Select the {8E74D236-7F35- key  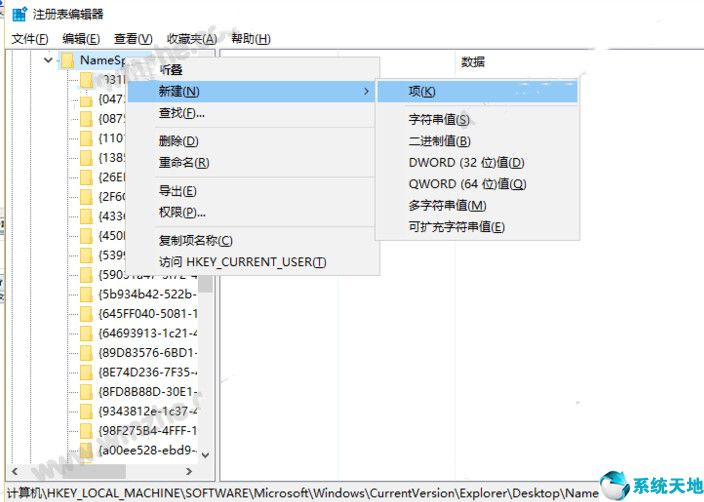click(x=147, y=373)
